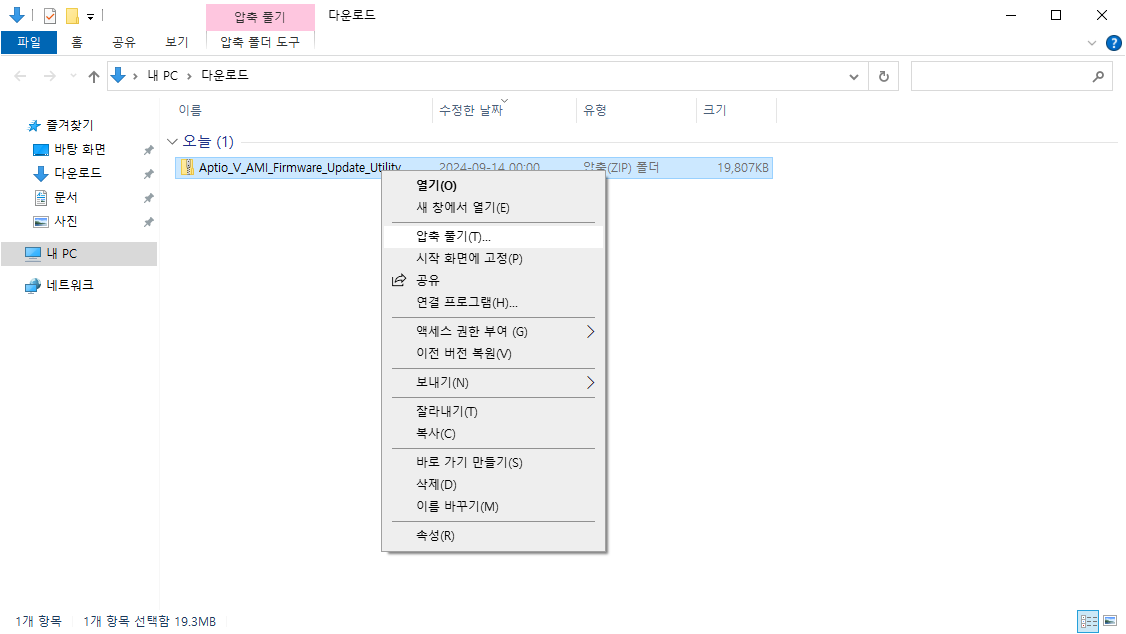Click the blue Help question mark icon
Image resolution: width=1126 pixels, height=634 pixels.
coord(1114,42)
